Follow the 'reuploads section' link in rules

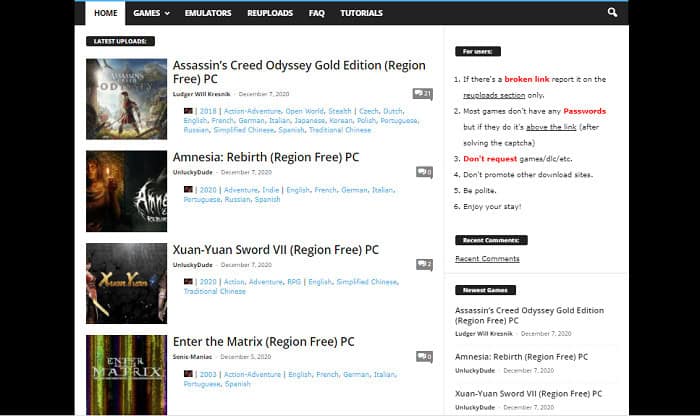pyautogui.click(x=494, y=95)
